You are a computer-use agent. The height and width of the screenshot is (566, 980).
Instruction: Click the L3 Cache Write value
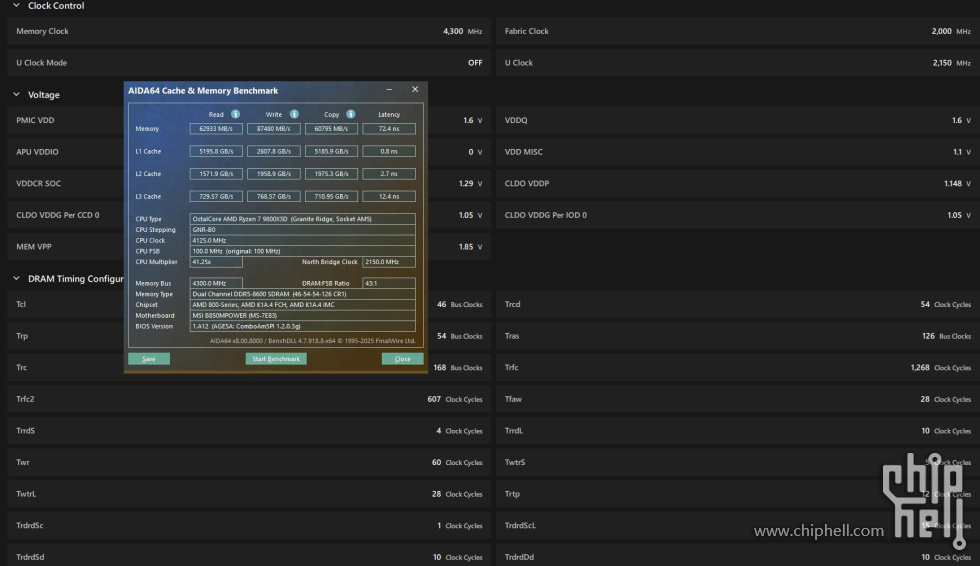(x=273, y=197)
